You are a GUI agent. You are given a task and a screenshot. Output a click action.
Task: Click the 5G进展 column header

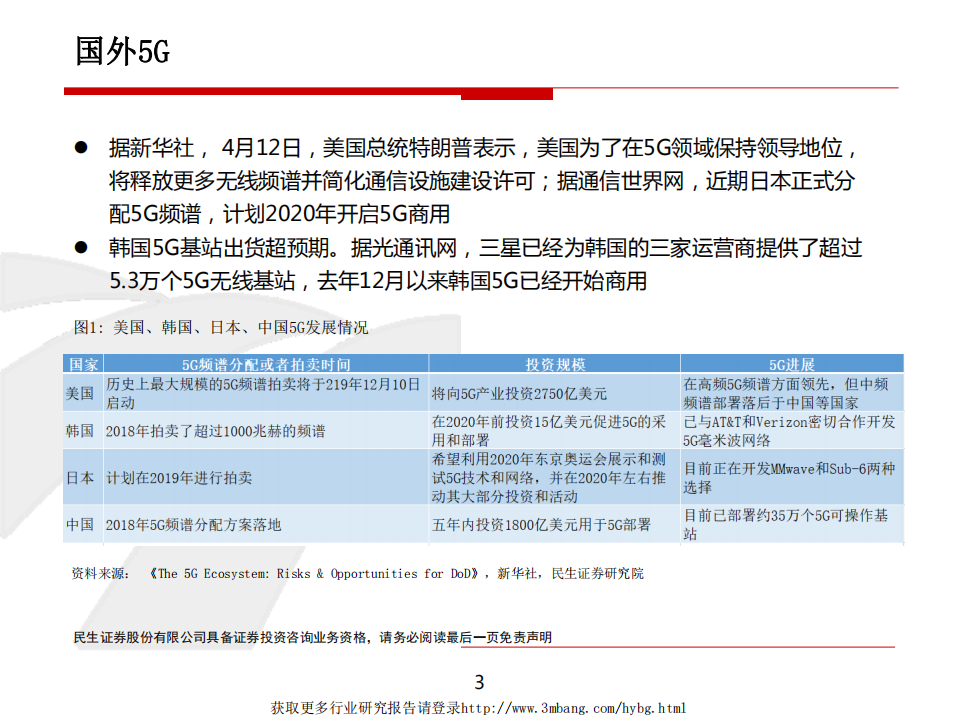tap(790, 363)
